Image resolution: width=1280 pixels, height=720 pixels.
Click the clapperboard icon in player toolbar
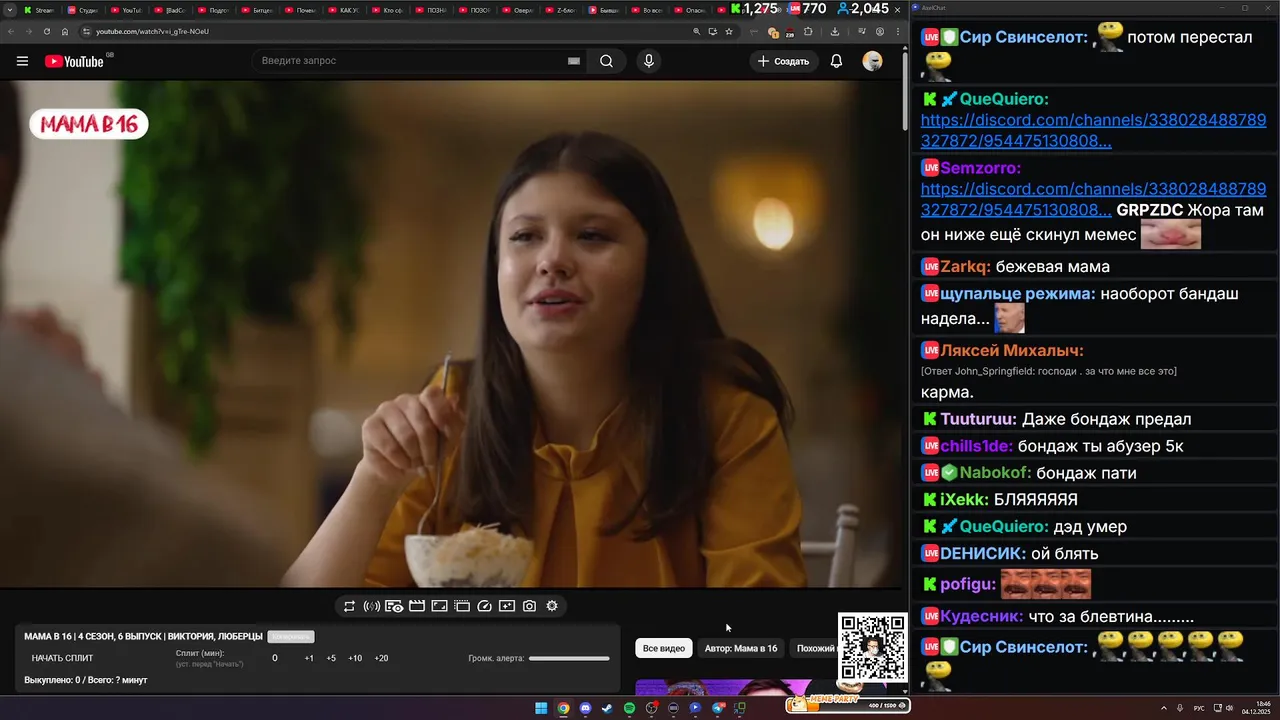click(x=417, y=606)
